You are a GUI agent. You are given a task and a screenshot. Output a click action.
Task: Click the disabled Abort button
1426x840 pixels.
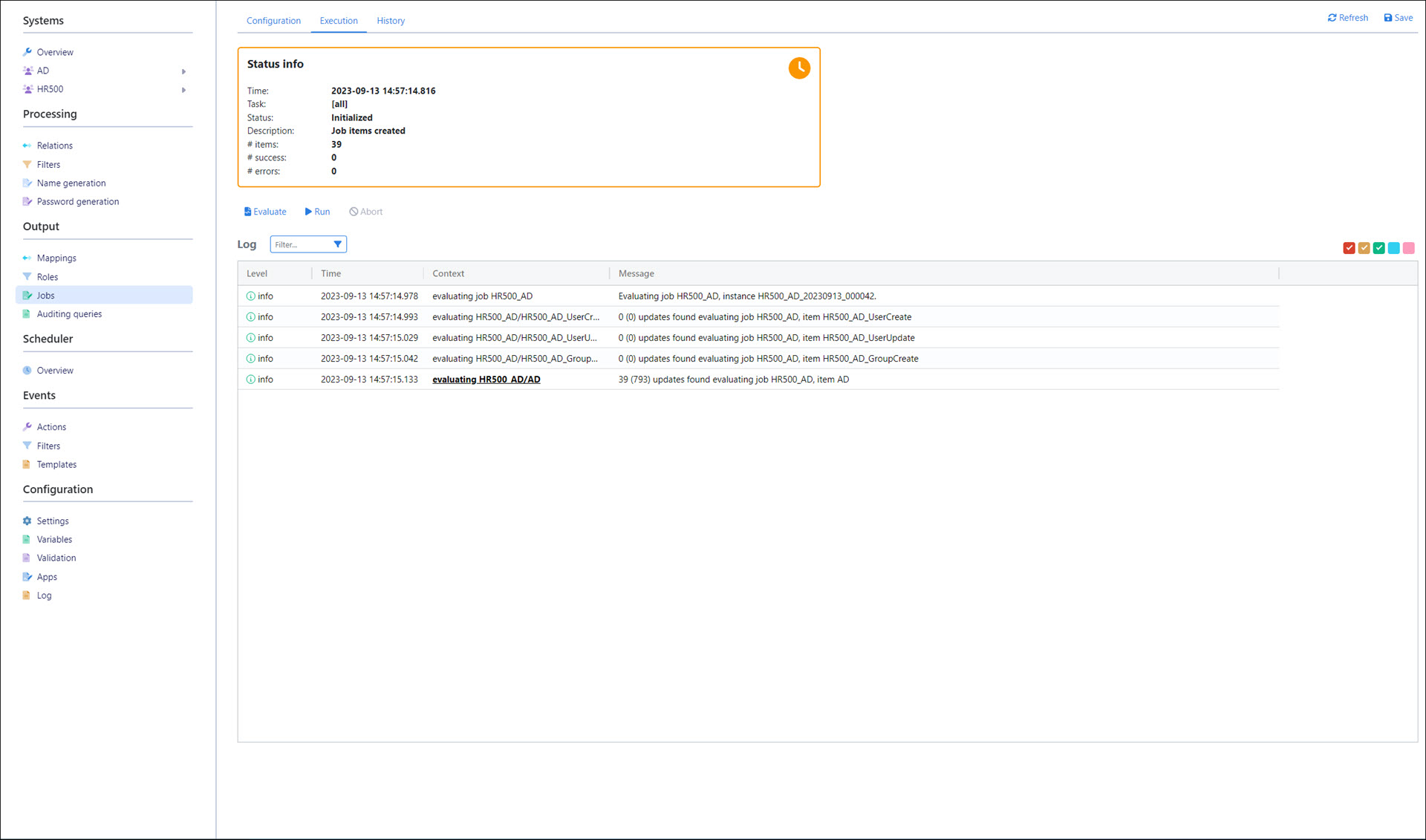[x=365, y=212]
